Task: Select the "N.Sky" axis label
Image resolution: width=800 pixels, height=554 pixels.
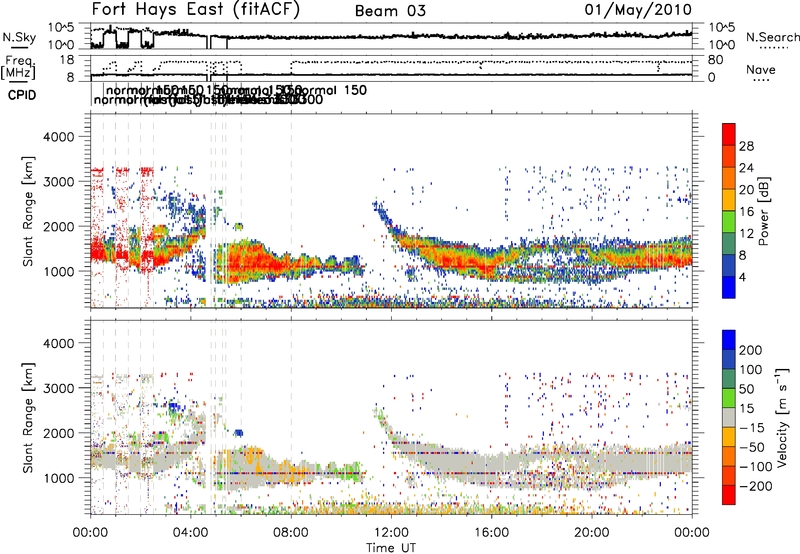Action: tap(19, 37)
